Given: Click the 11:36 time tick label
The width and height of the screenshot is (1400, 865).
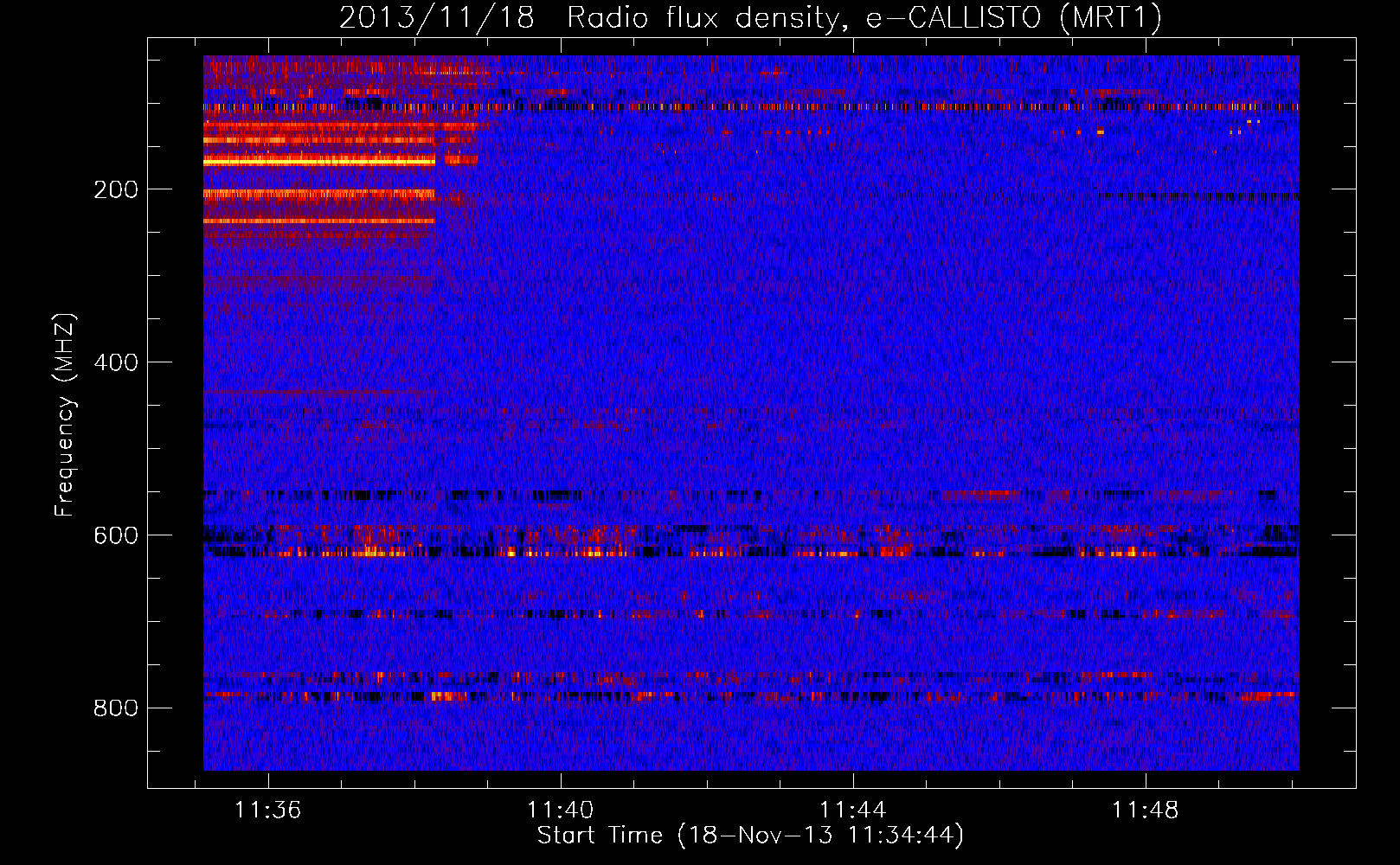Looking at the screenshot, I should tap(268, 810).
